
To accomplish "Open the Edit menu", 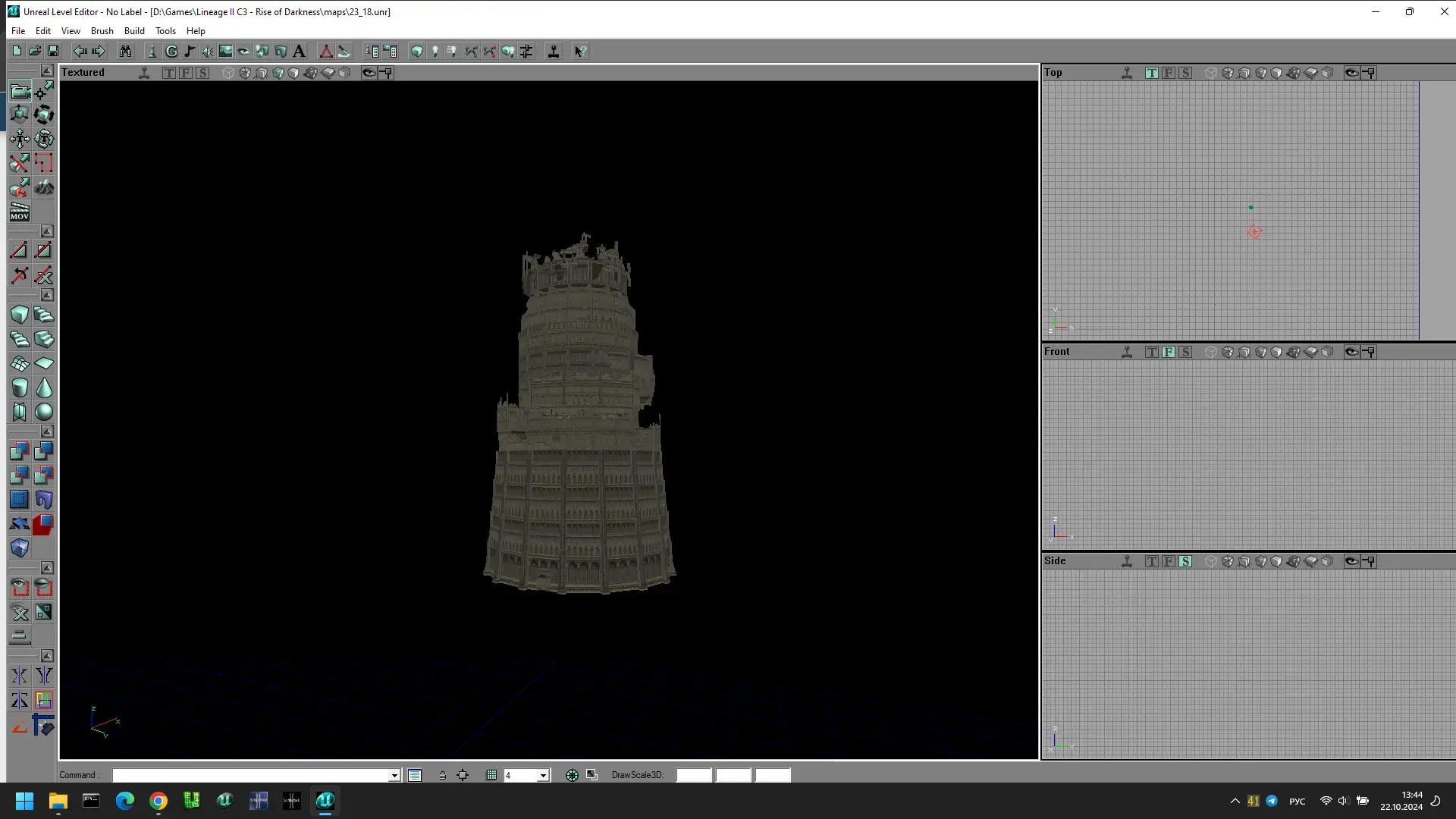I will (x=43, y=31).
